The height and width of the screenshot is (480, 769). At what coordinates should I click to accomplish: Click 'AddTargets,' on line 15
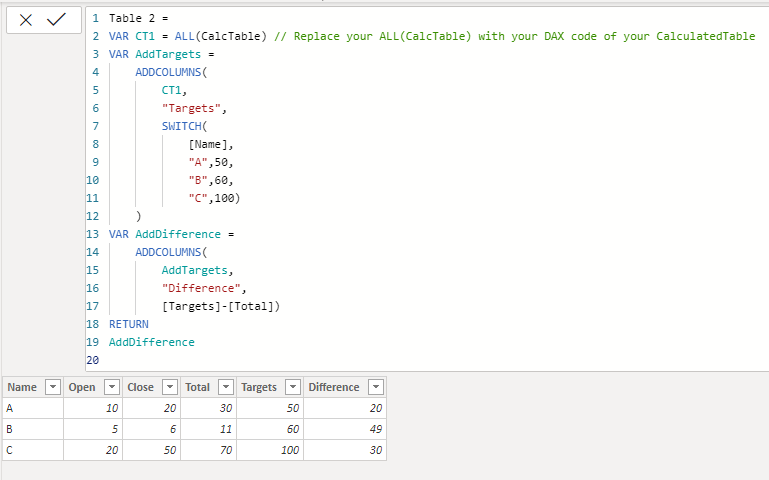point(198,271)
